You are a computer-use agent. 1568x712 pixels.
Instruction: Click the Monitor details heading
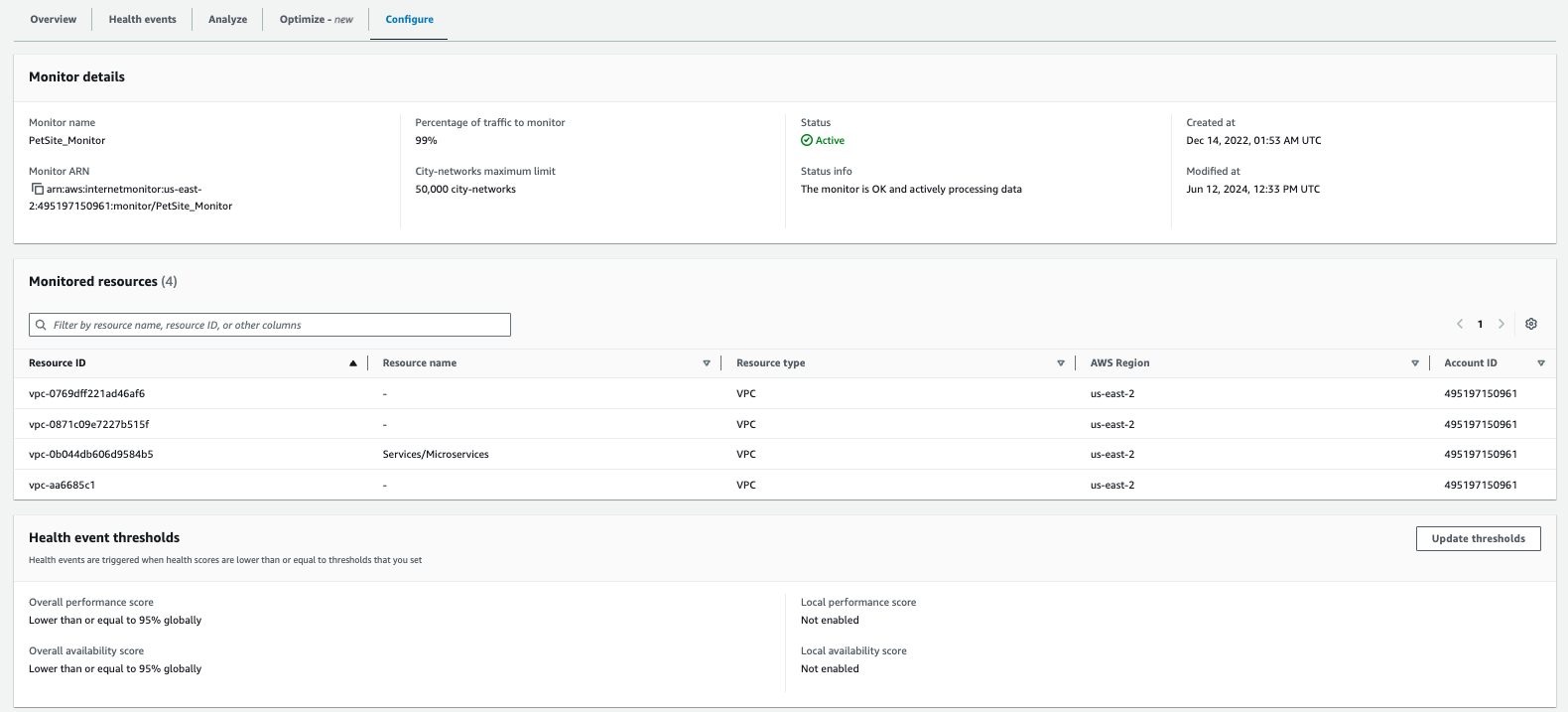(x=76, y=76)
